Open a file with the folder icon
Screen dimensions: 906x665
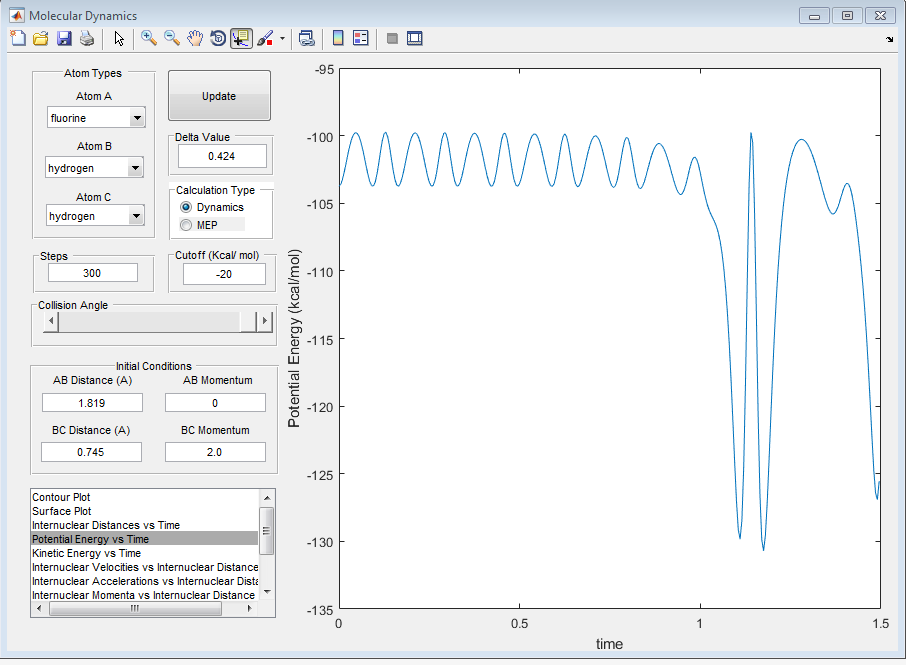click(x=41, y=38)
